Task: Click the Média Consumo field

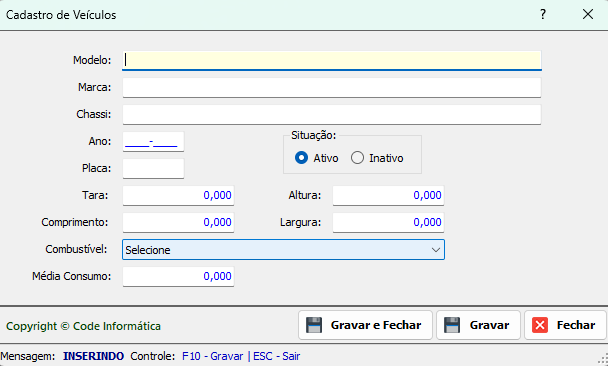Action: pos(178,276)
